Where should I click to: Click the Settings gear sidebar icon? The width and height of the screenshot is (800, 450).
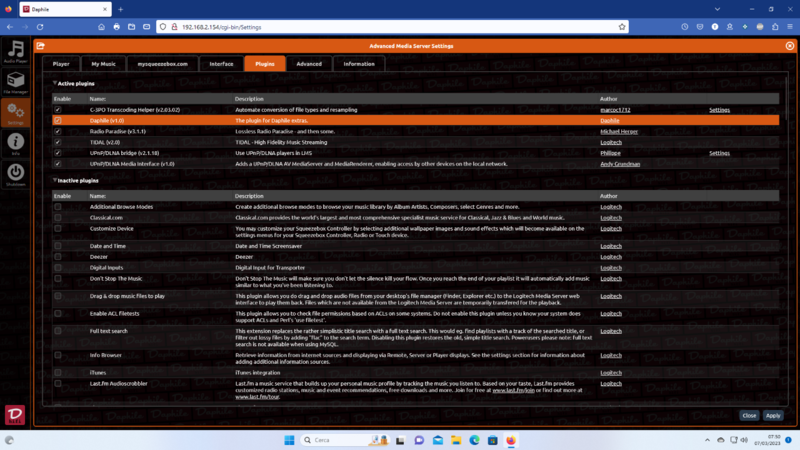point(16,113)
